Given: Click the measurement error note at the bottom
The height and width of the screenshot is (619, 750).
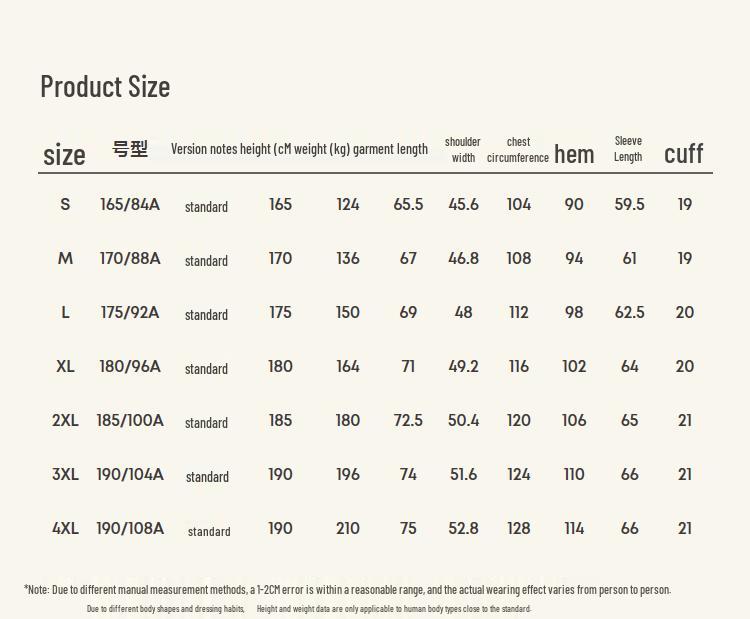Looking at the screenshot, I should [347, 590].
